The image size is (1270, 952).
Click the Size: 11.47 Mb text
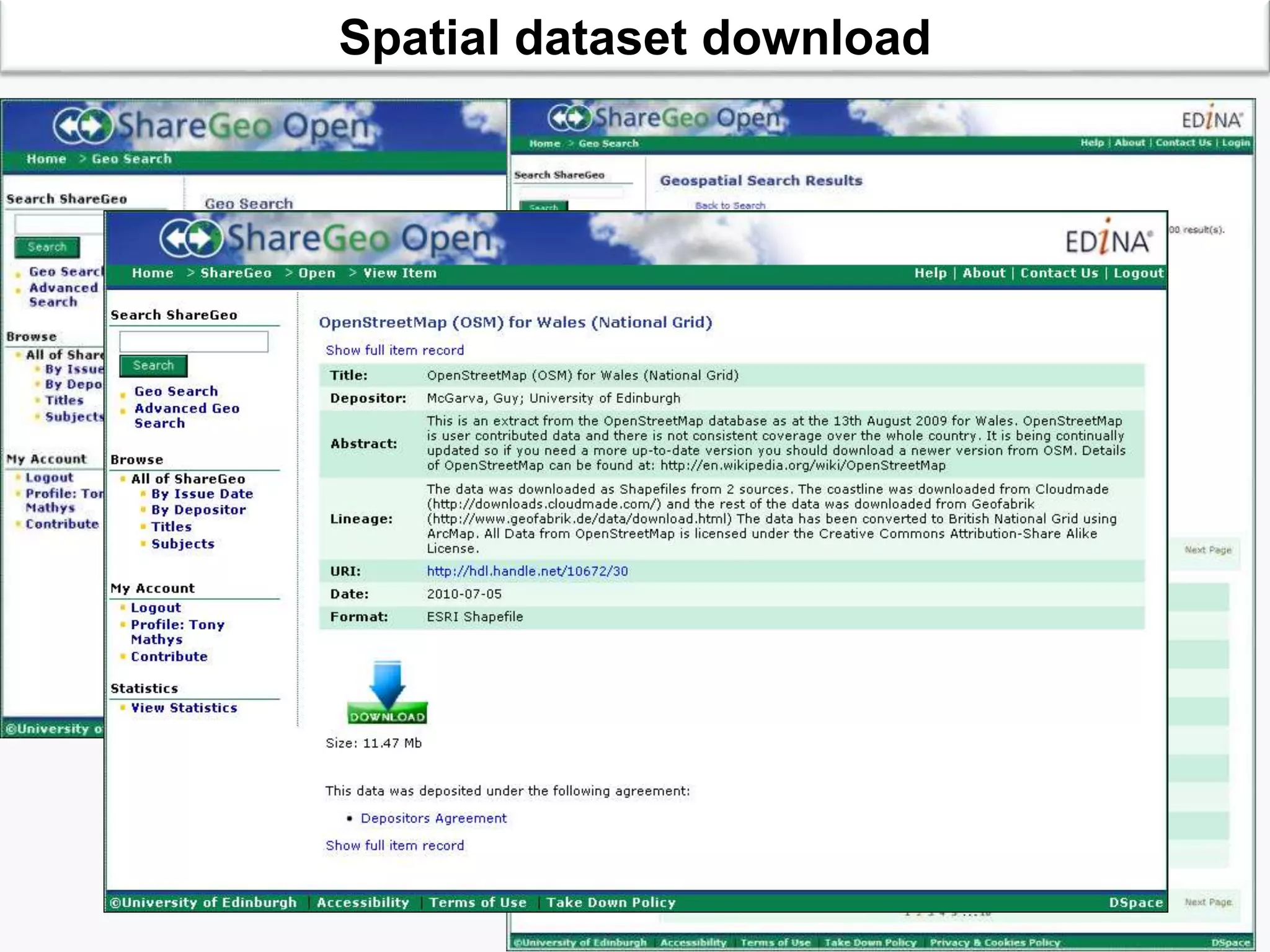pyautogui.click(x=373, y=743)
